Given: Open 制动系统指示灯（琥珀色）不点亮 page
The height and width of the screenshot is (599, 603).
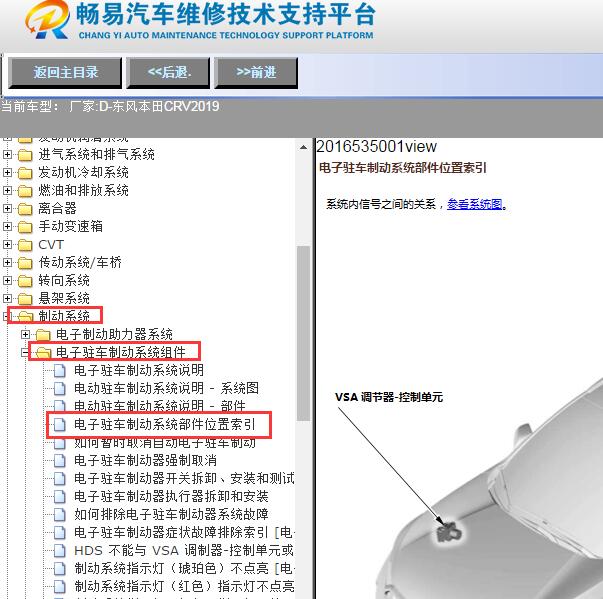Looking at the screenshot, I should coord(184,568).
